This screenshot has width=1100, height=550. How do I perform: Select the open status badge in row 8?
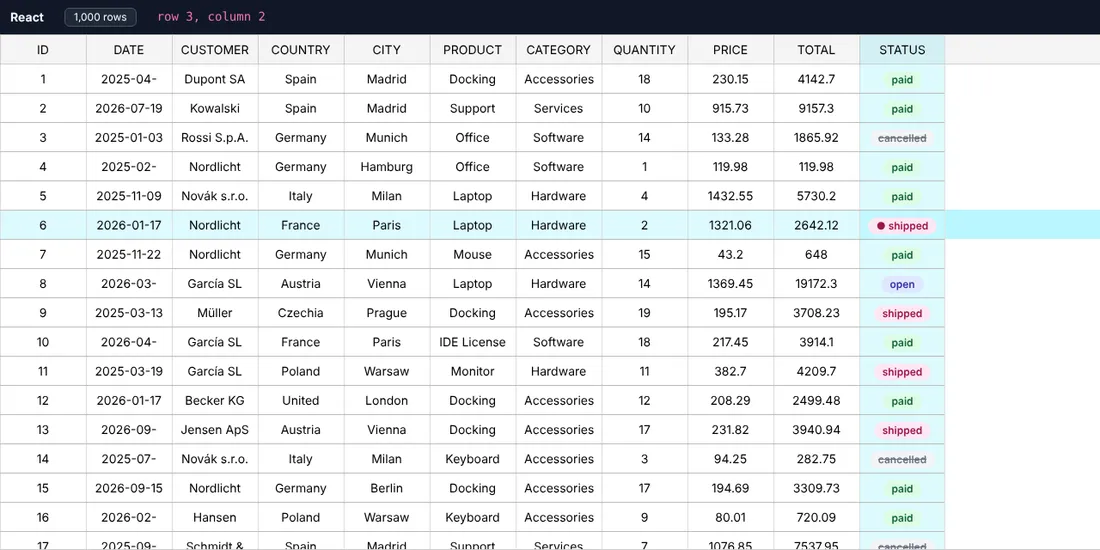point(902,284)
